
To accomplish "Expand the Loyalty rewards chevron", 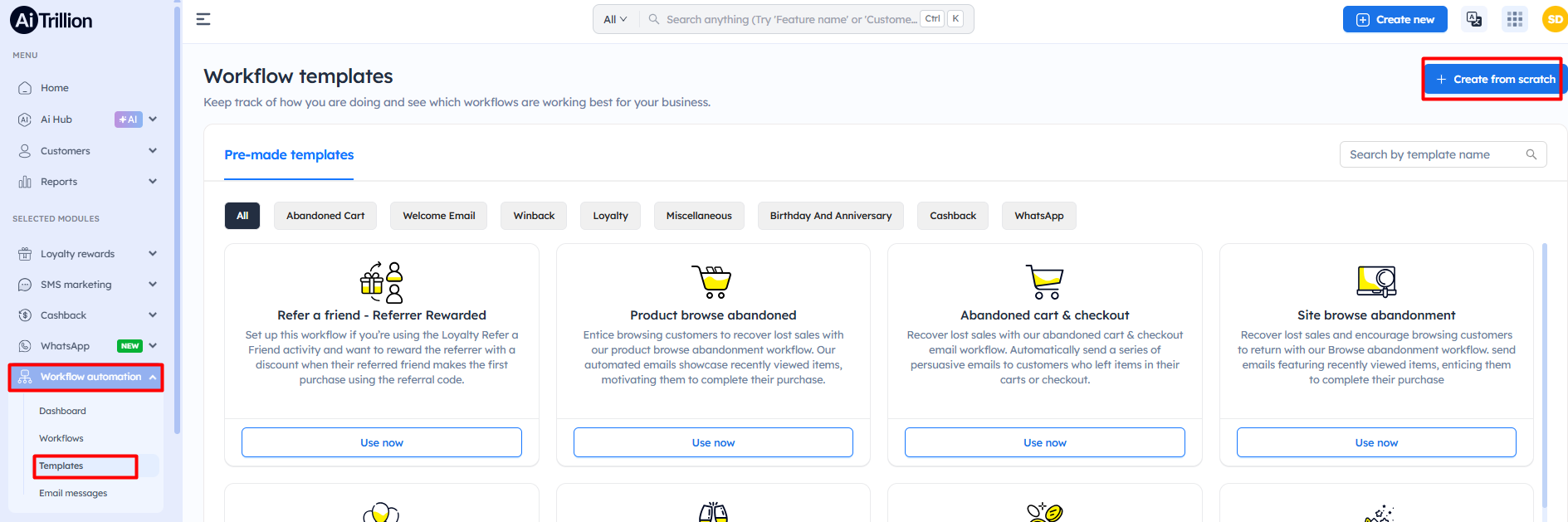I will tap(153, 254).
